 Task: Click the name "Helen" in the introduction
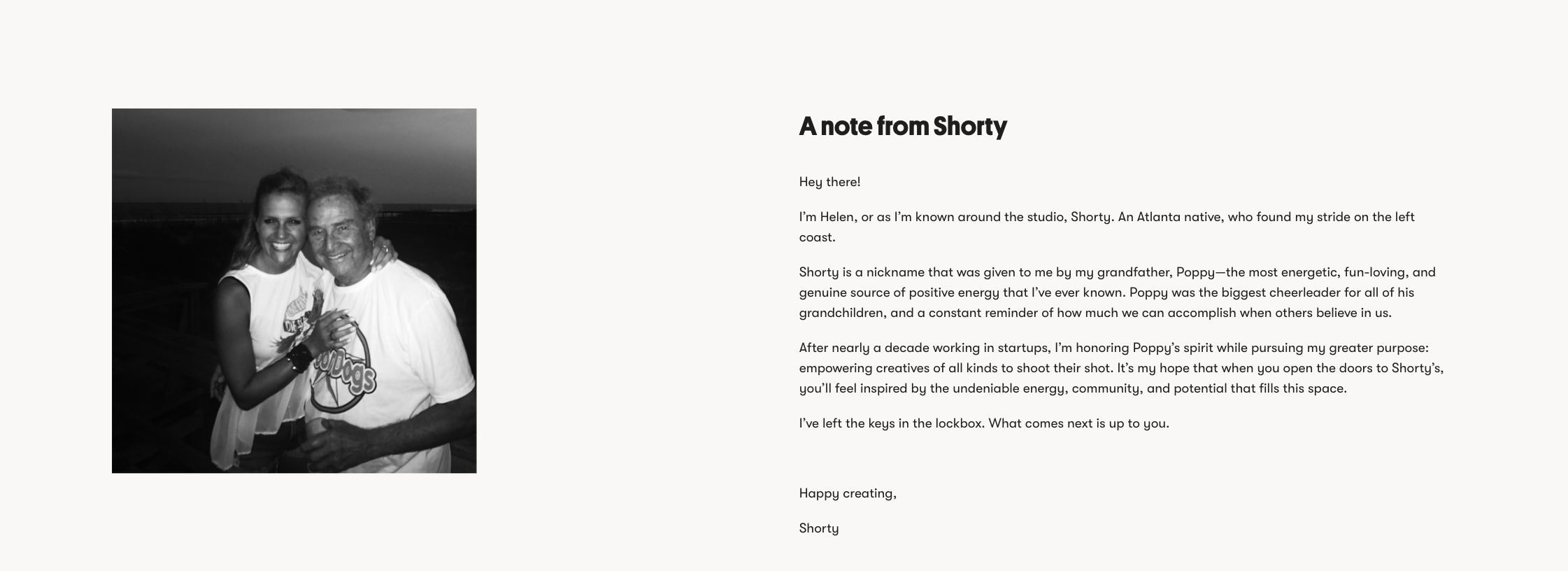click(x=836, y=217)
